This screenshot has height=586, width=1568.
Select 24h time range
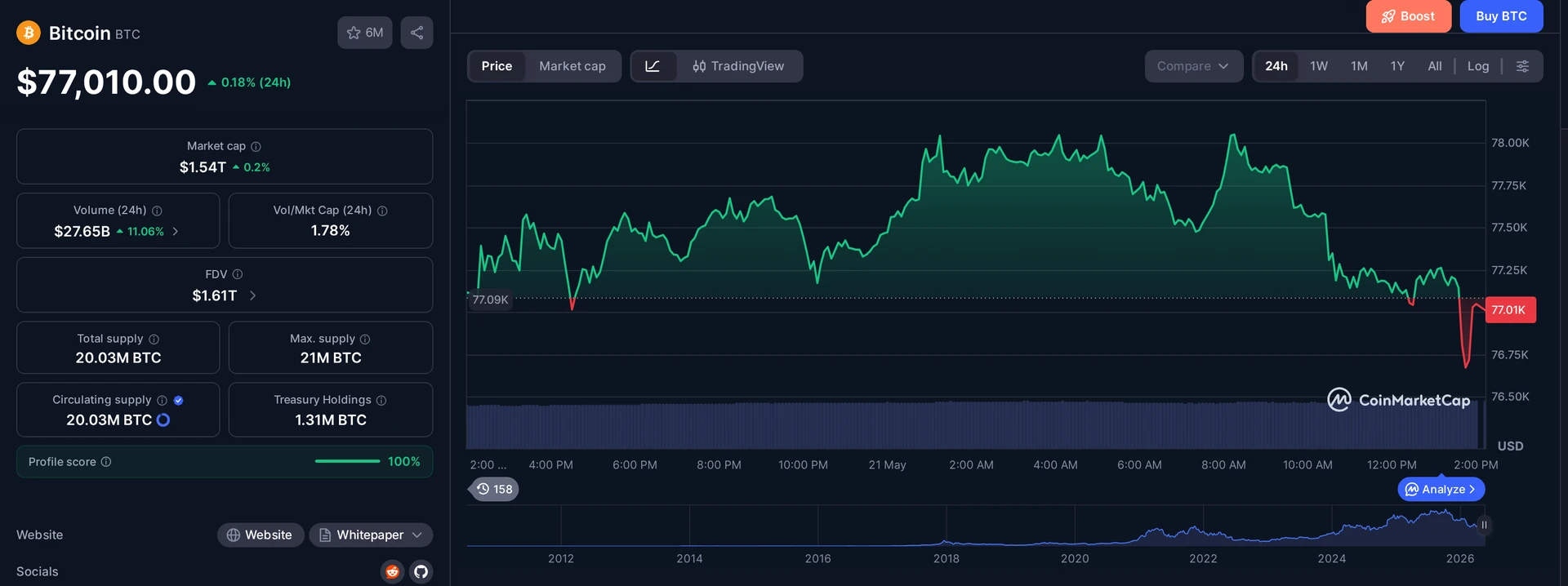[1276, 66]
